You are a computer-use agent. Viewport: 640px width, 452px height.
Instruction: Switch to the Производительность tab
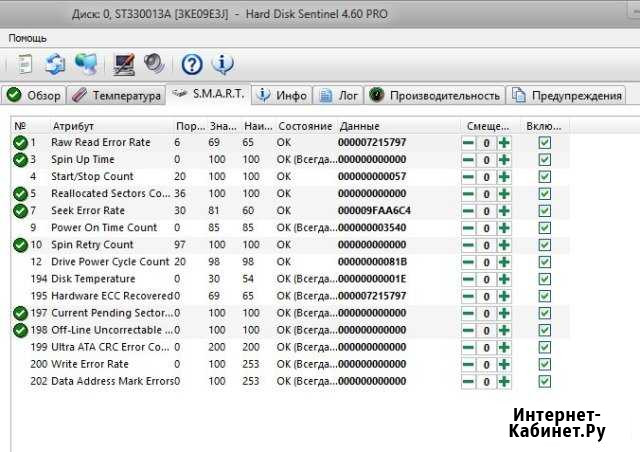point(434,96)
